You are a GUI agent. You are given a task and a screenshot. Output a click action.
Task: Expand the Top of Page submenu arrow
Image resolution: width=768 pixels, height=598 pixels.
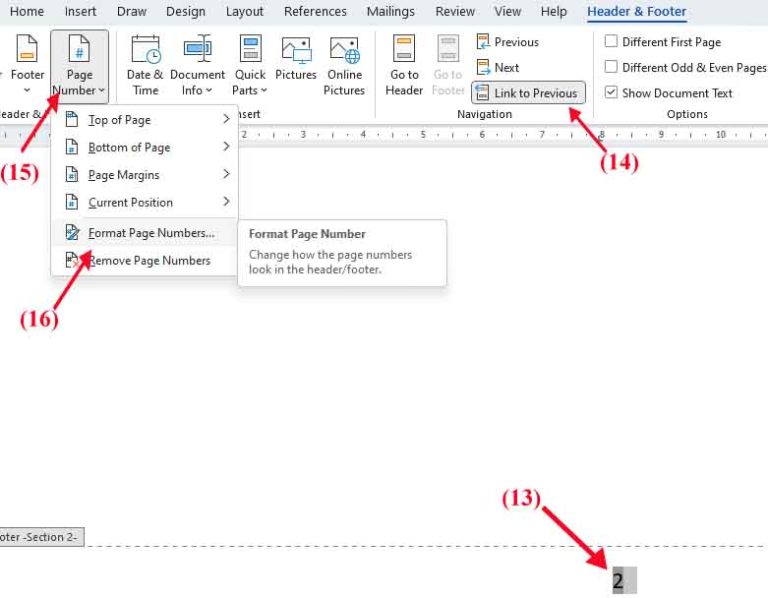tap(226, 119)
